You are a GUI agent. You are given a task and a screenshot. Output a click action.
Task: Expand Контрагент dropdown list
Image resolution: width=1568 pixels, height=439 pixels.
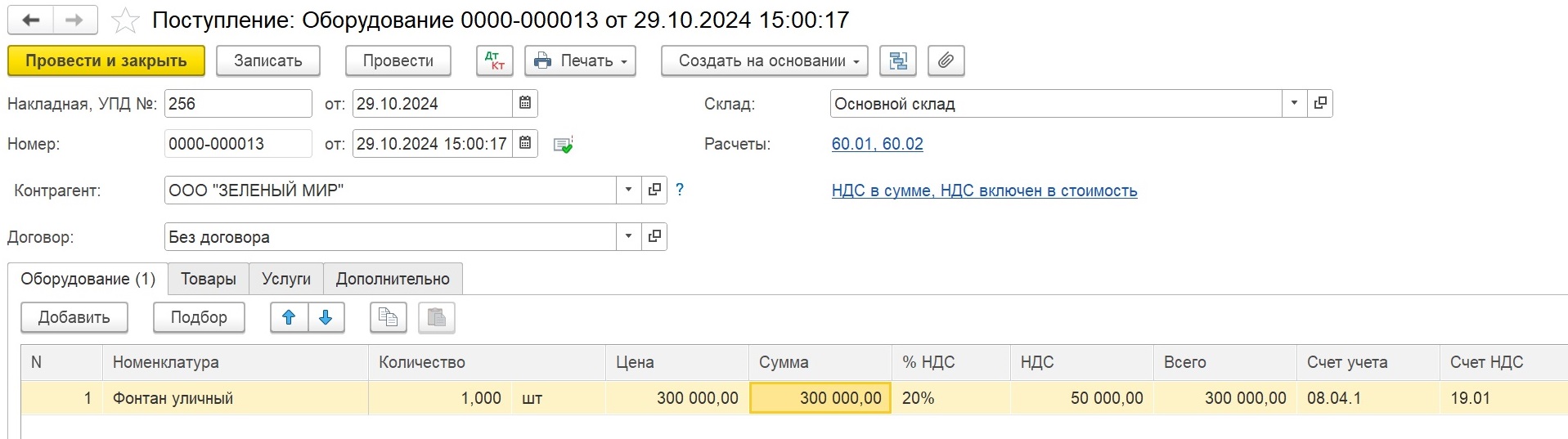(628, 190)
